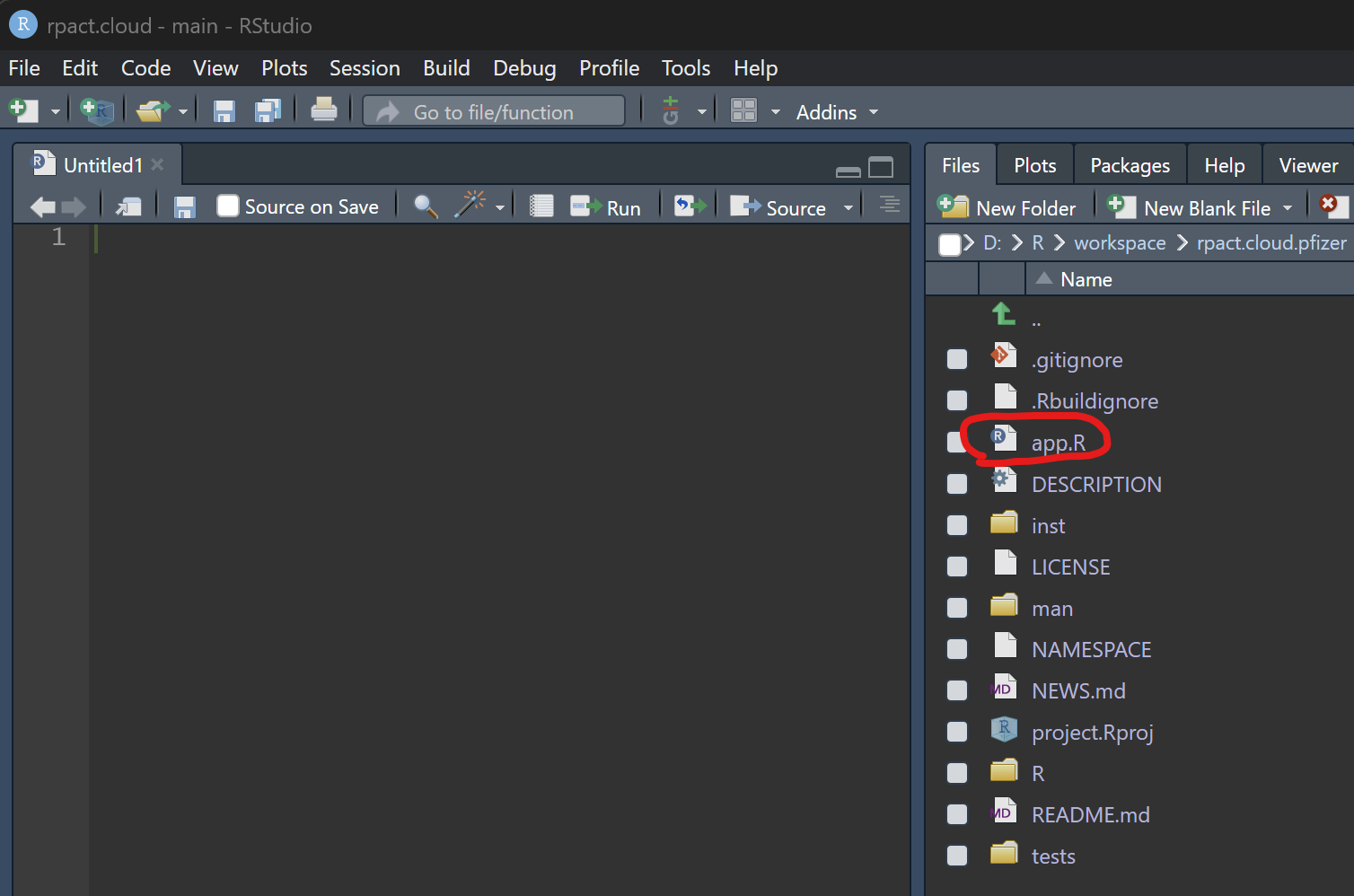Open the New Blank File dropdown
This screenshot has height=896, width=1354.
(x=1289, y=206)
